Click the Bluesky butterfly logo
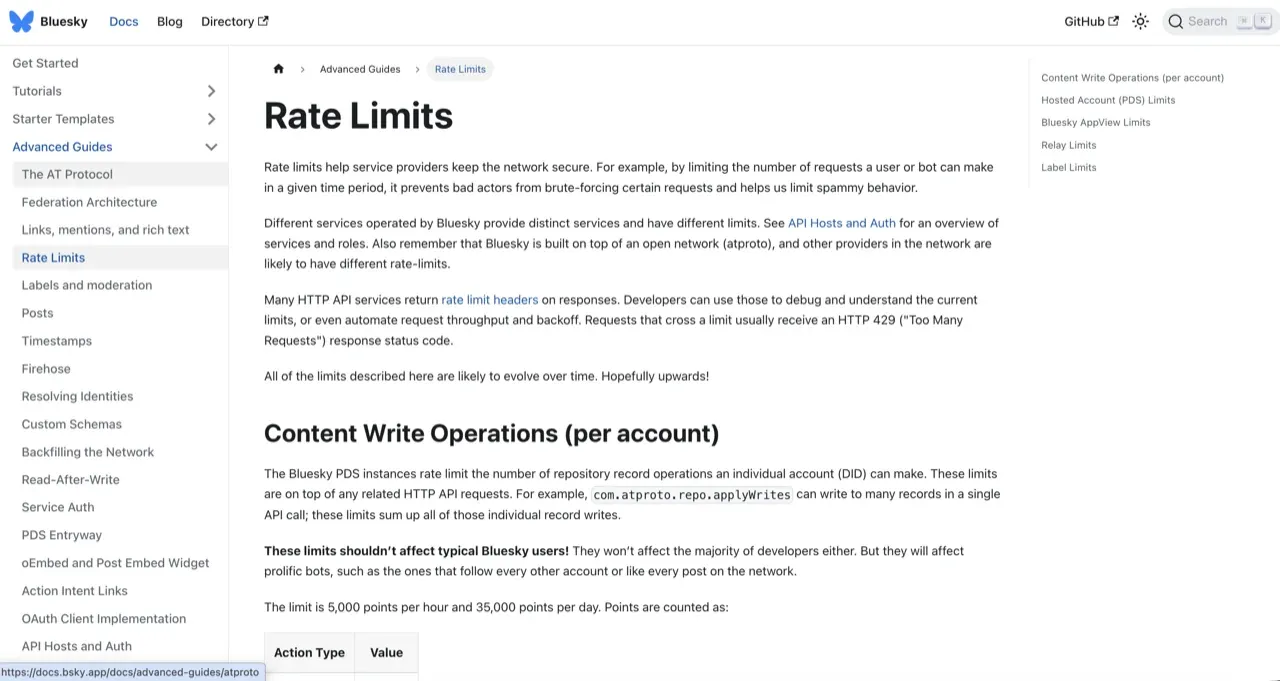Image resolution: width=1280 pixels, height=681 pixels. [x=21, y=21]
